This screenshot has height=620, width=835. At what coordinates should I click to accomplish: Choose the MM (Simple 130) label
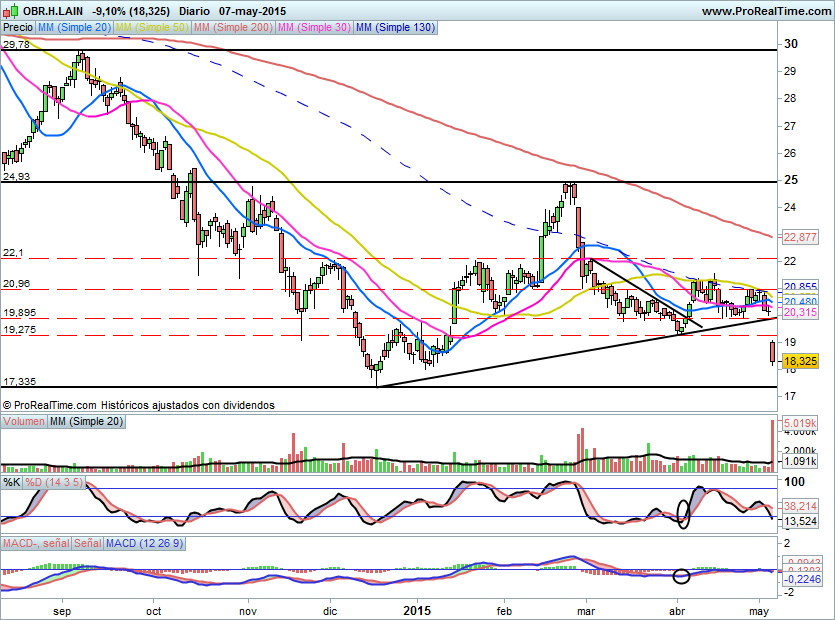pos(395,29)
